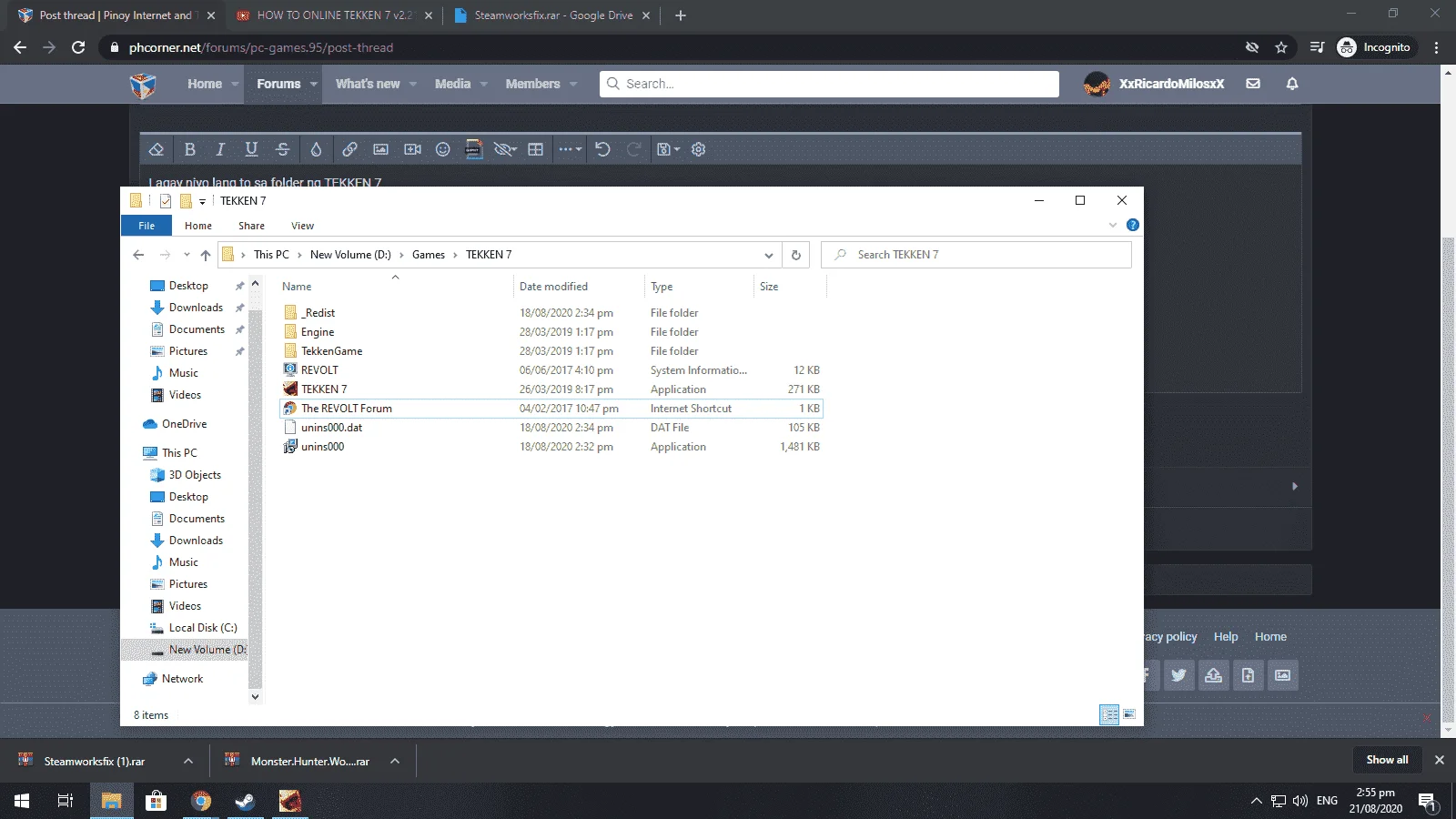Open the text color droplet tool
The height and width of the screenshot is (819, 1456).
coord(316,149)
